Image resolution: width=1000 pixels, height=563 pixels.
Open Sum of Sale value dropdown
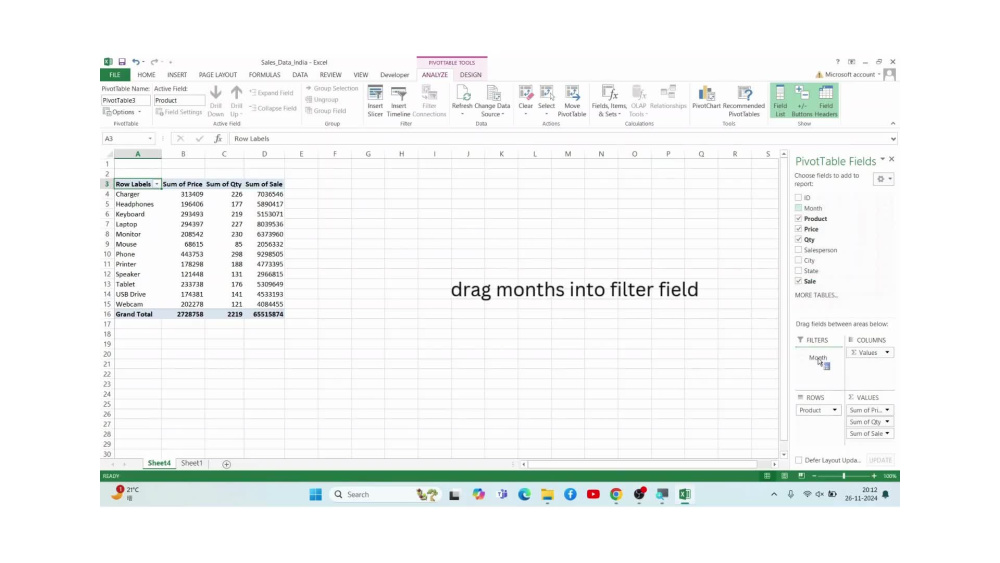(886, 434)
